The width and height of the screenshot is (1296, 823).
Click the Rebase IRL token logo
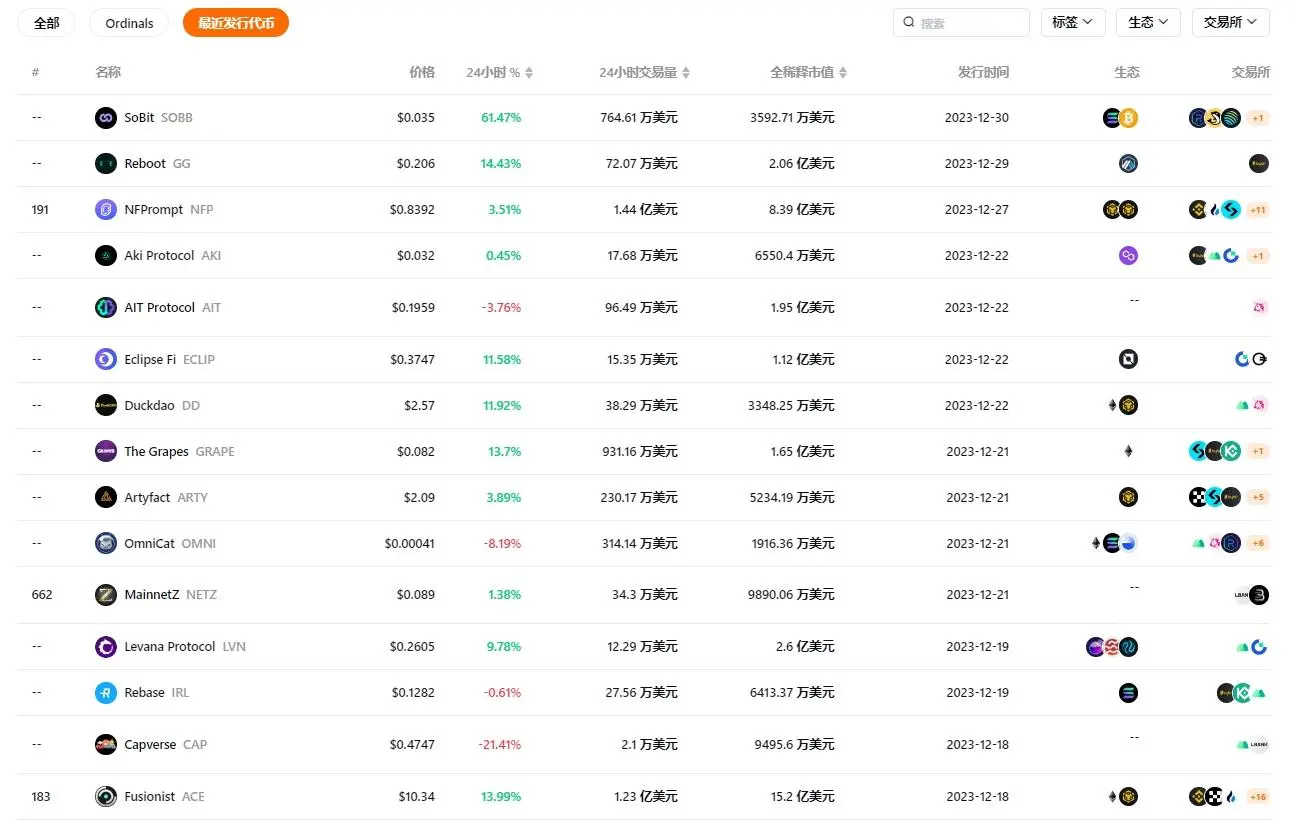[106, 693]
